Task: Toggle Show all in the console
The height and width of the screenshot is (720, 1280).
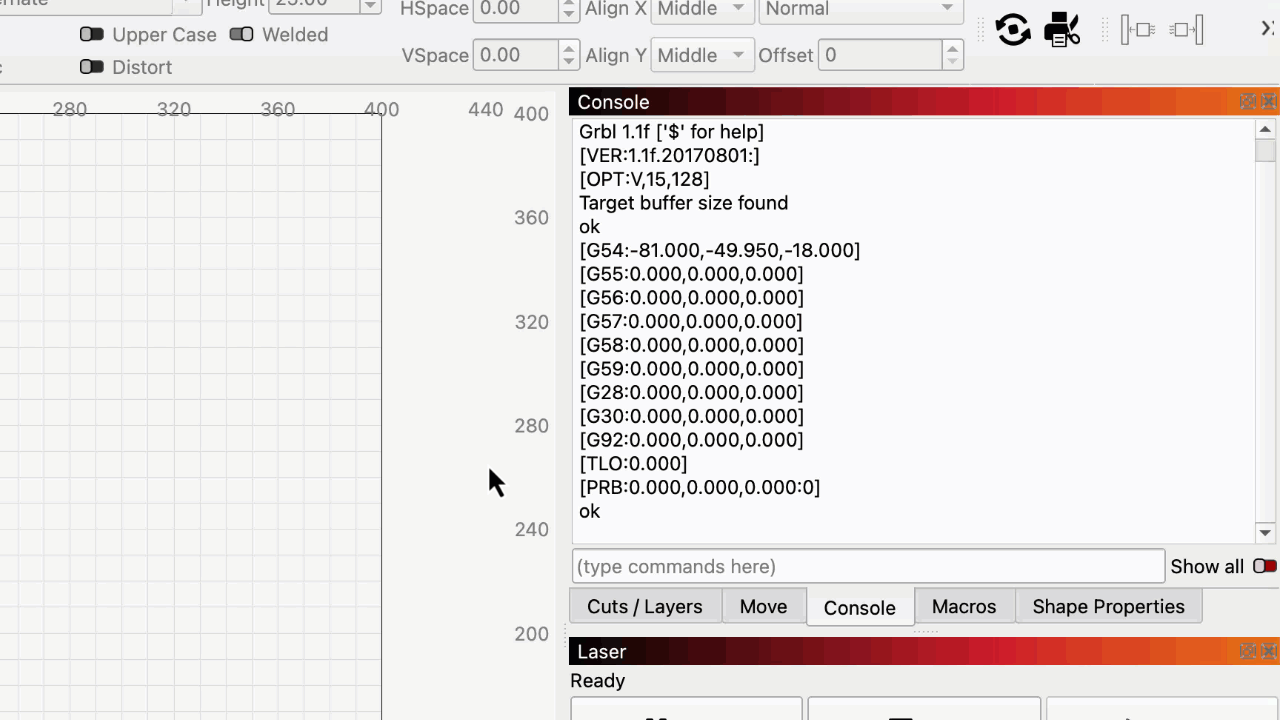Action: click(x=1264, y=567)
